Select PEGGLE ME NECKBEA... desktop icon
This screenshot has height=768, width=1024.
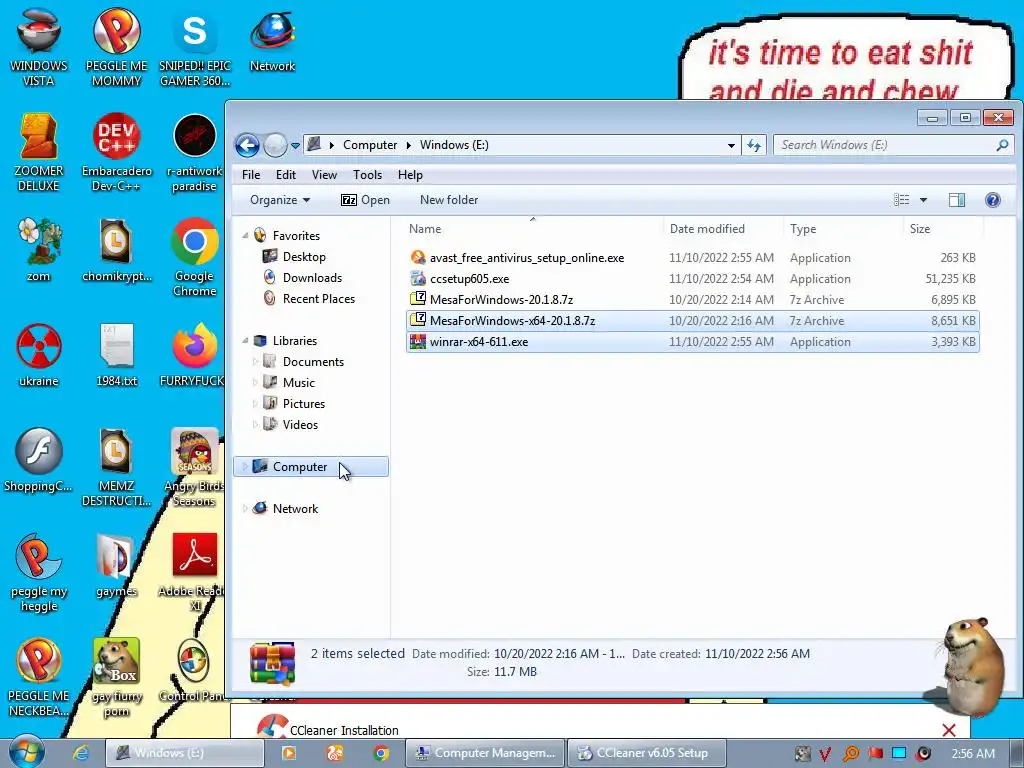click(x=39, y=677)
